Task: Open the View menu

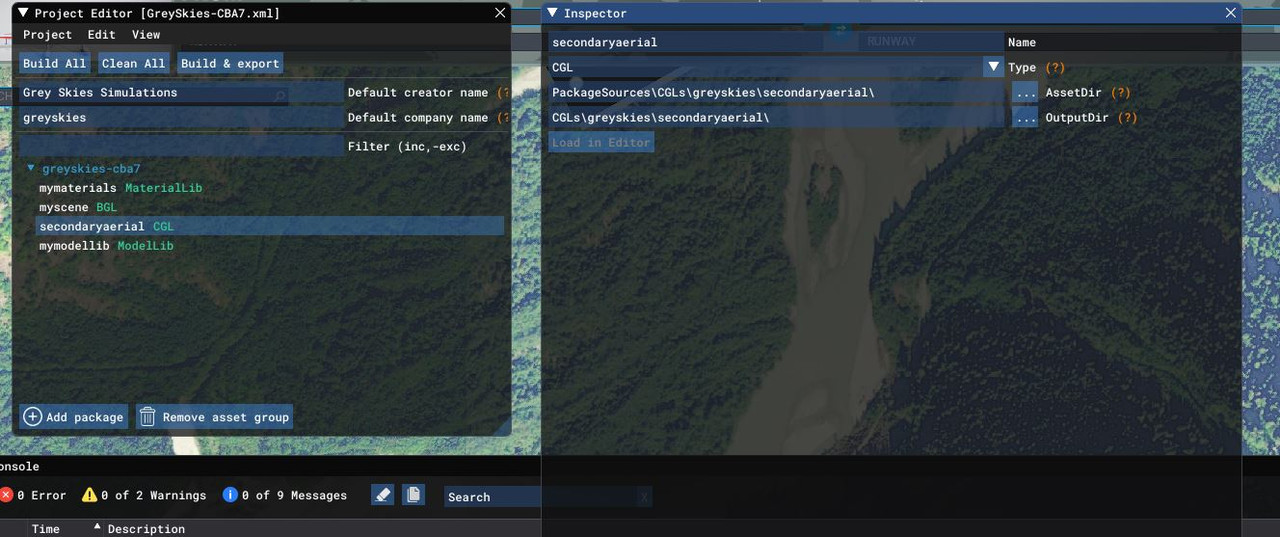Action: click(x=146, y=35)
